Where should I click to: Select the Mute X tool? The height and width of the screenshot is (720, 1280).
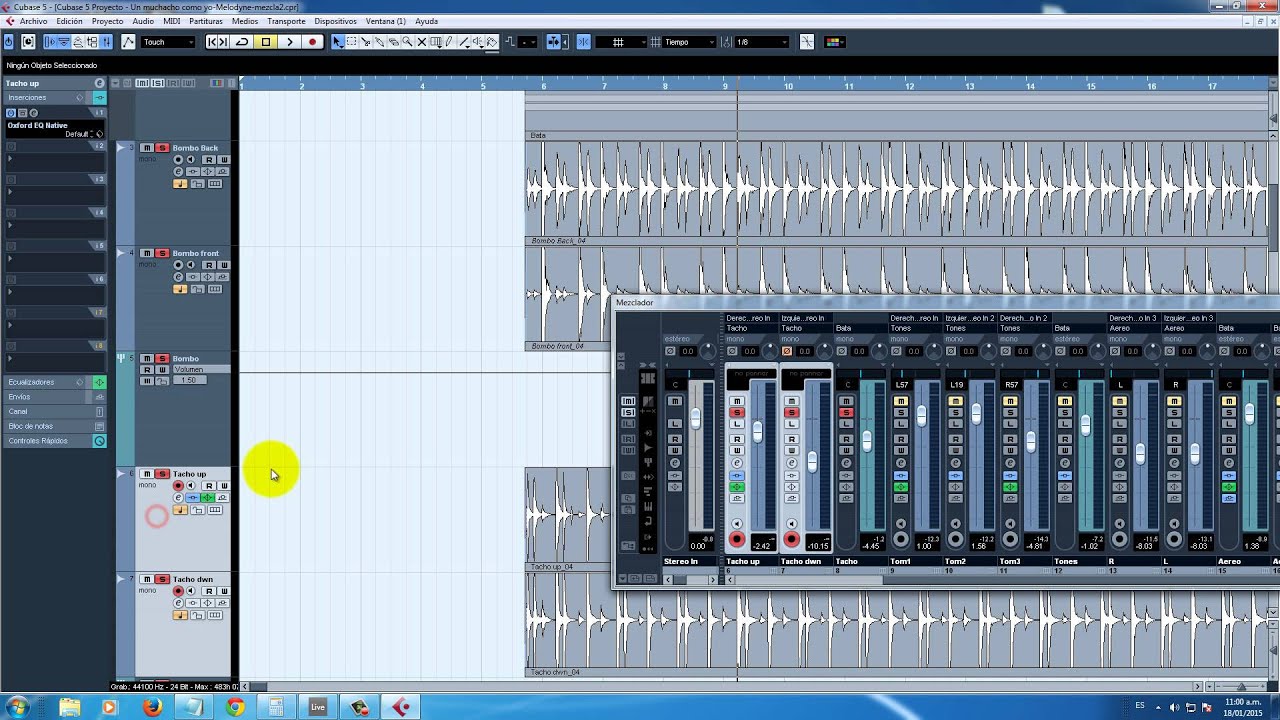[422, 42]
